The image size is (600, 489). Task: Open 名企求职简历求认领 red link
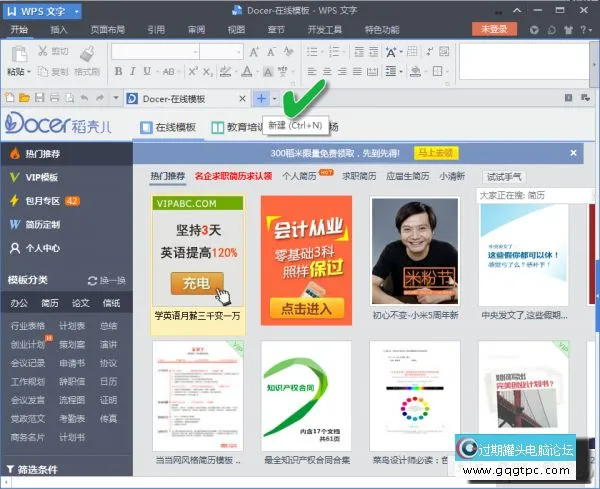tap(233, 176)
